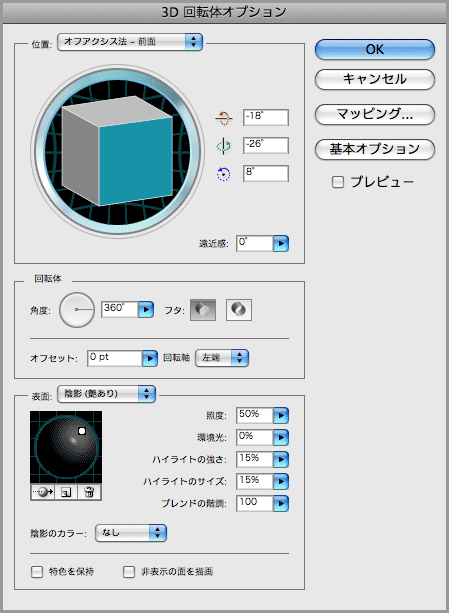The width and height of the screenshot is (449, 613).
Task: Click the 環境光 field showing 0%
Action: (254, 437)
